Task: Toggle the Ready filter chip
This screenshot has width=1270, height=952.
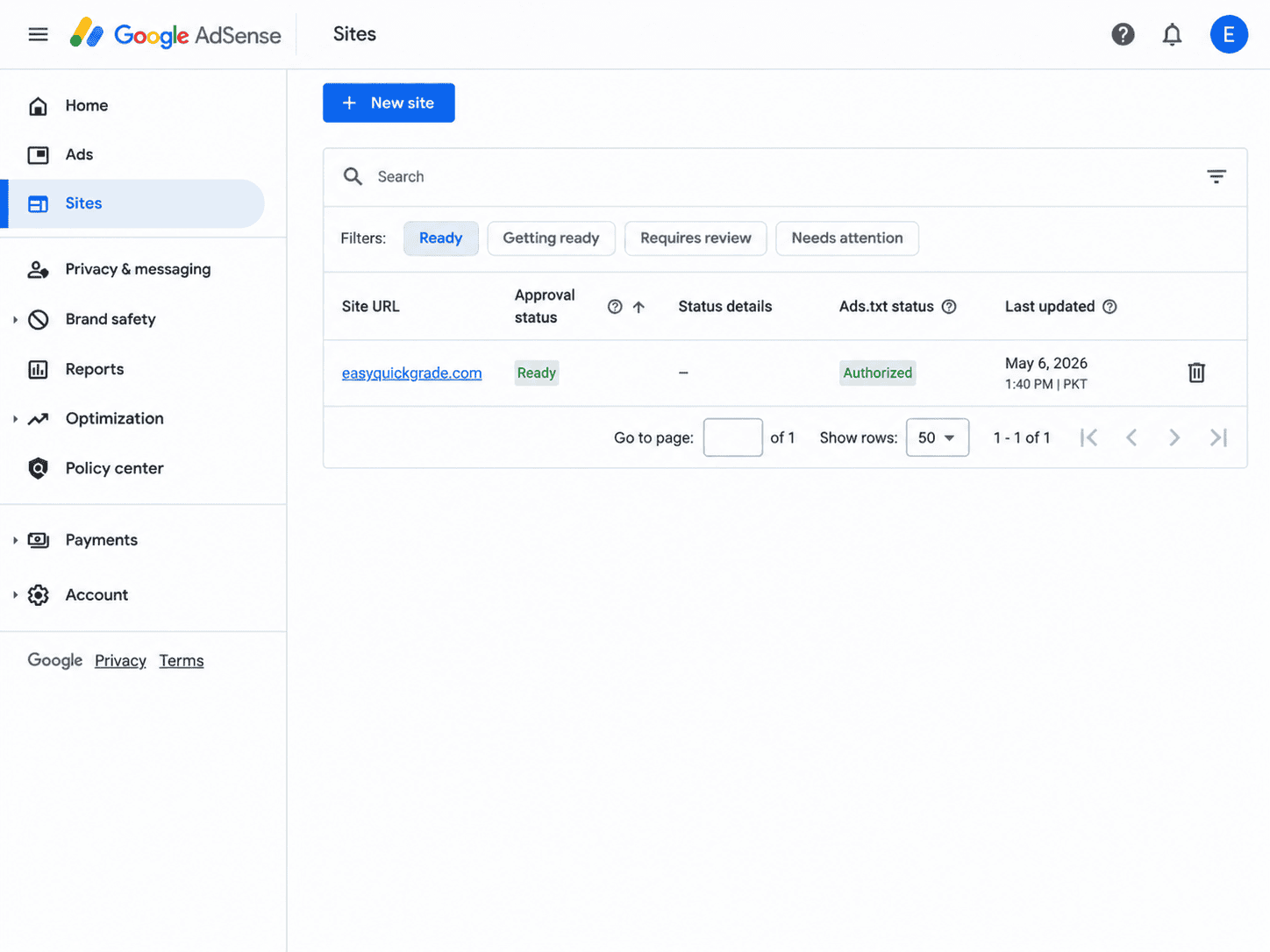Action: pos(440,238)
